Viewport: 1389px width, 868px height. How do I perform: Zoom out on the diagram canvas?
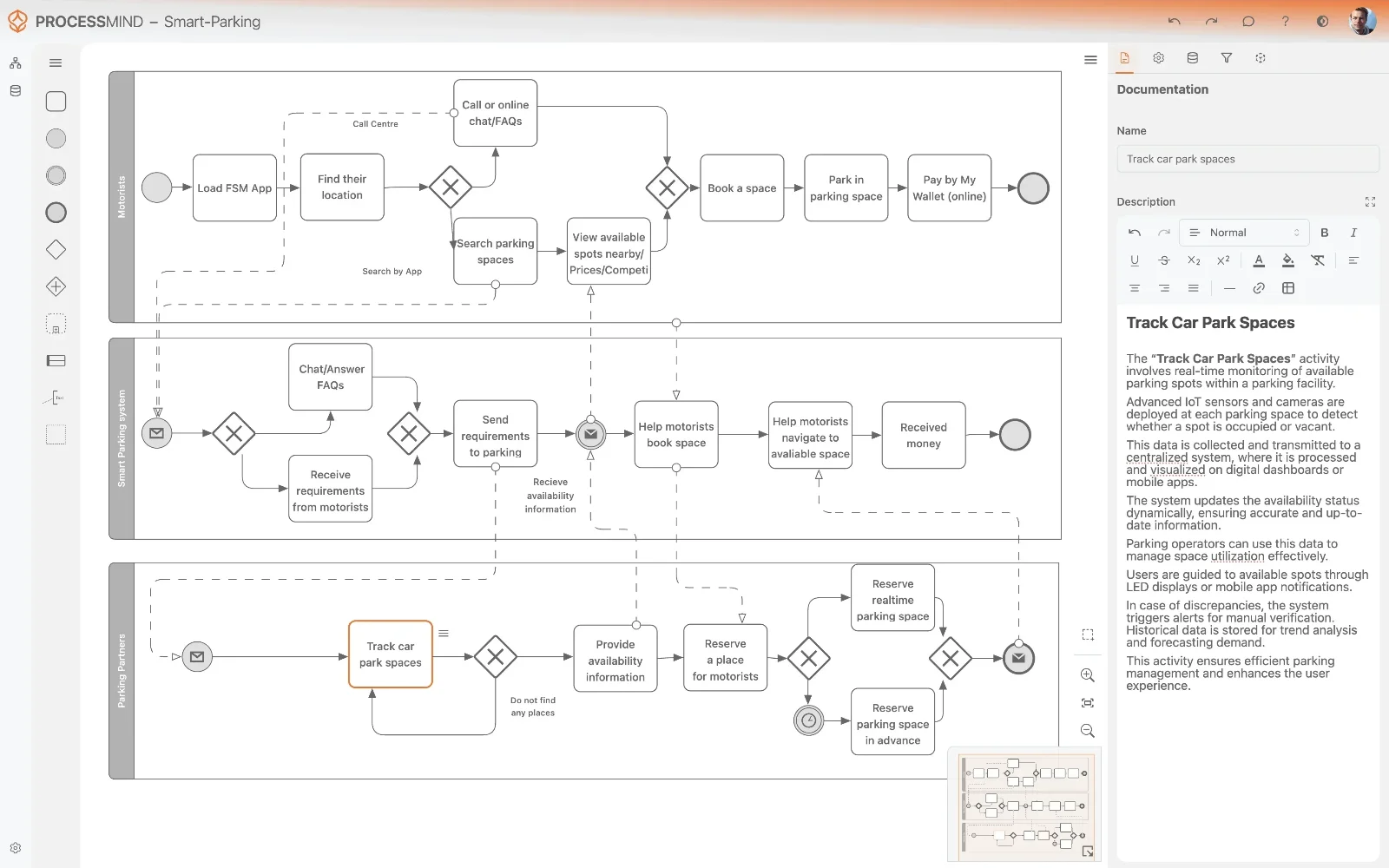[1088, 731]
